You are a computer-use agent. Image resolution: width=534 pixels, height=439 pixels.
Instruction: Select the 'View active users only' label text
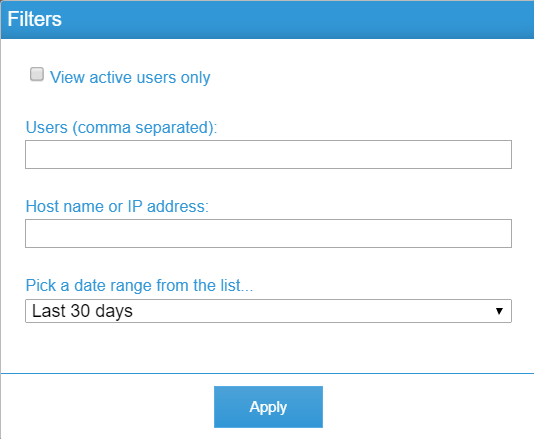[x=130, y=77]
